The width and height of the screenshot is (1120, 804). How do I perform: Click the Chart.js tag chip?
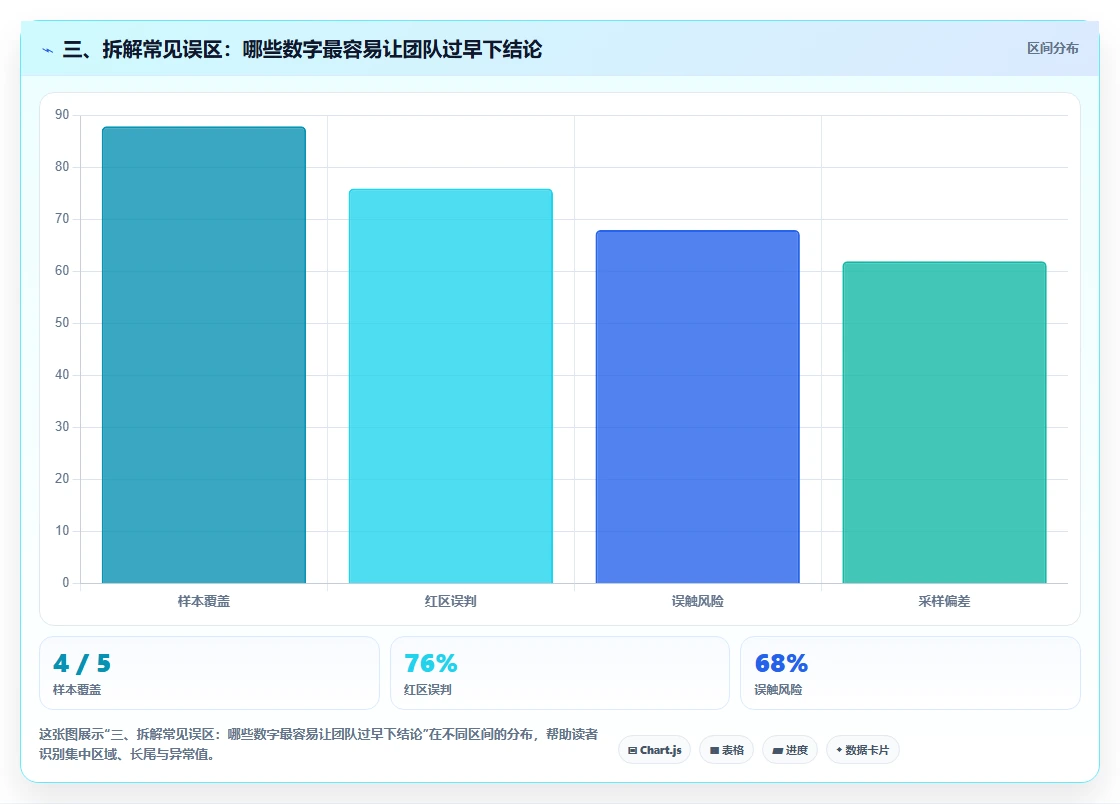coord(654,750)
